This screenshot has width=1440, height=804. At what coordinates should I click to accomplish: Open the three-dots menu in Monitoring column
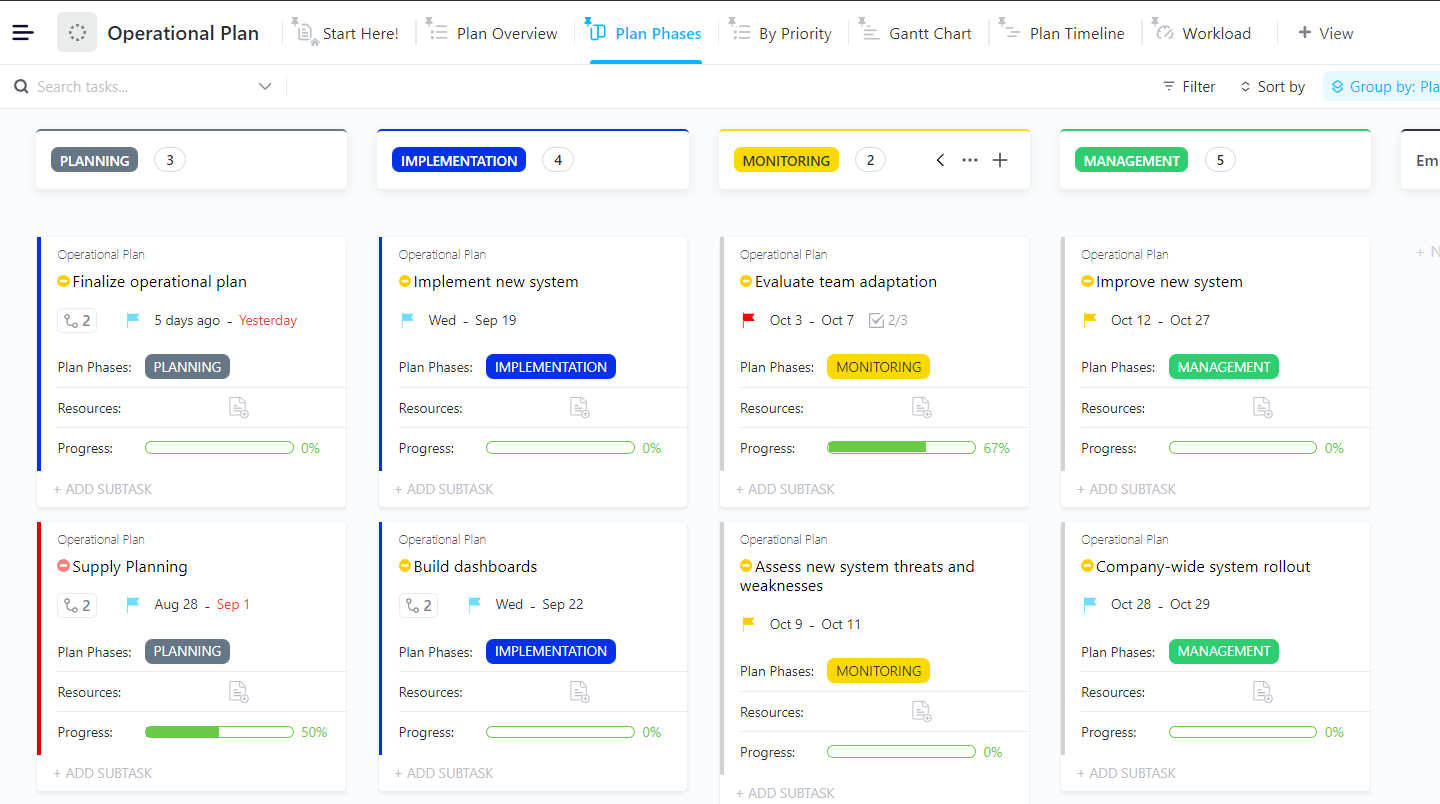(970, 160)
